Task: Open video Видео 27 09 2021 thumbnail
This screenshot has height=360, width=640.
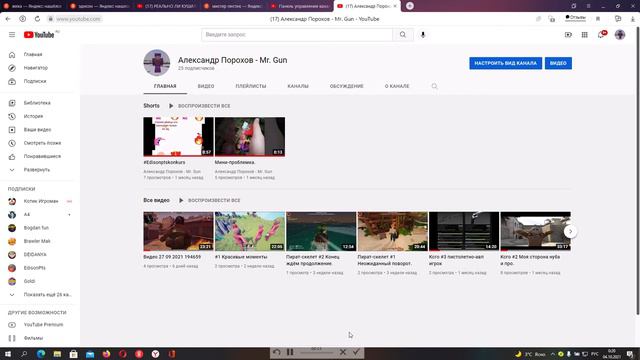Action: 178,231
